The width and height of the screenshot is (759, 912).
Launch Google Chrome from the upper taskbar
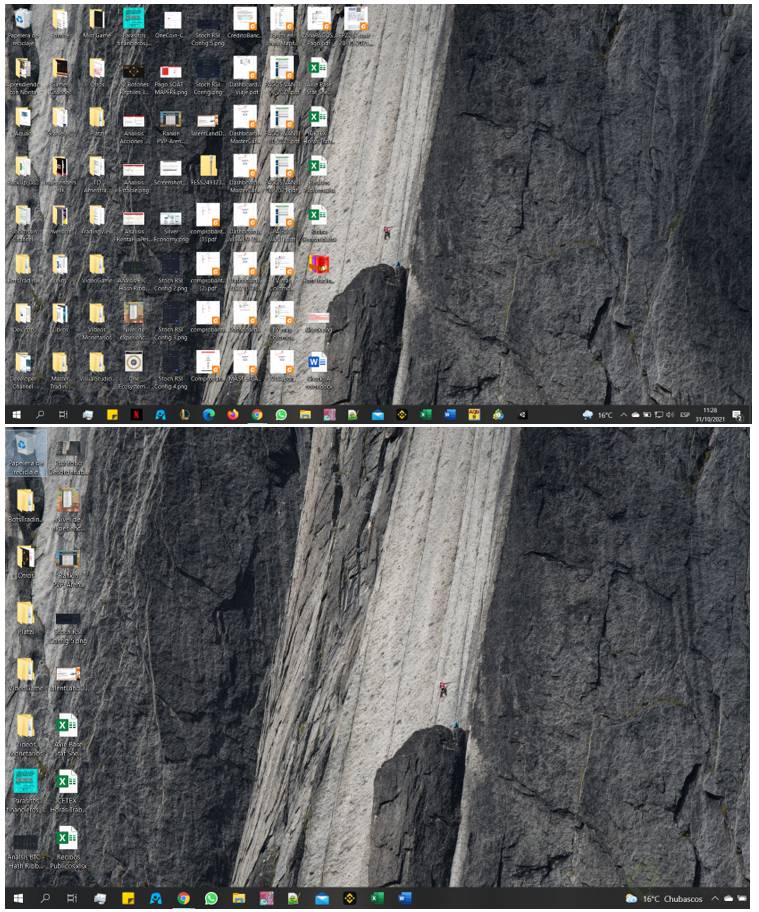click(257, 415)
